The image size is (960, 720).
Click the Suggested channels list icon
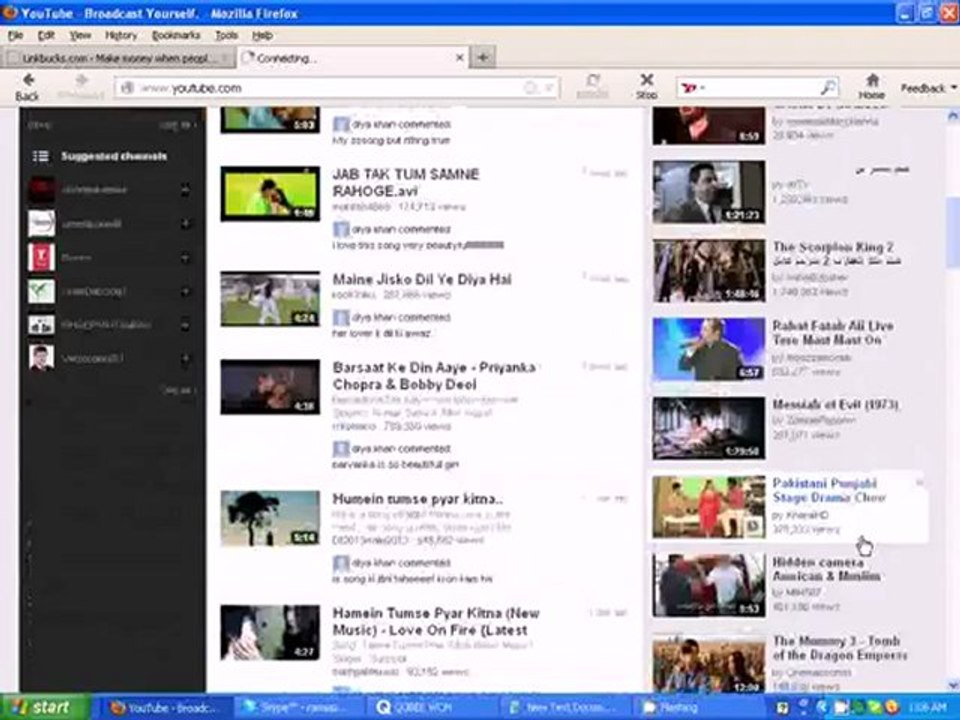point(40,156)
